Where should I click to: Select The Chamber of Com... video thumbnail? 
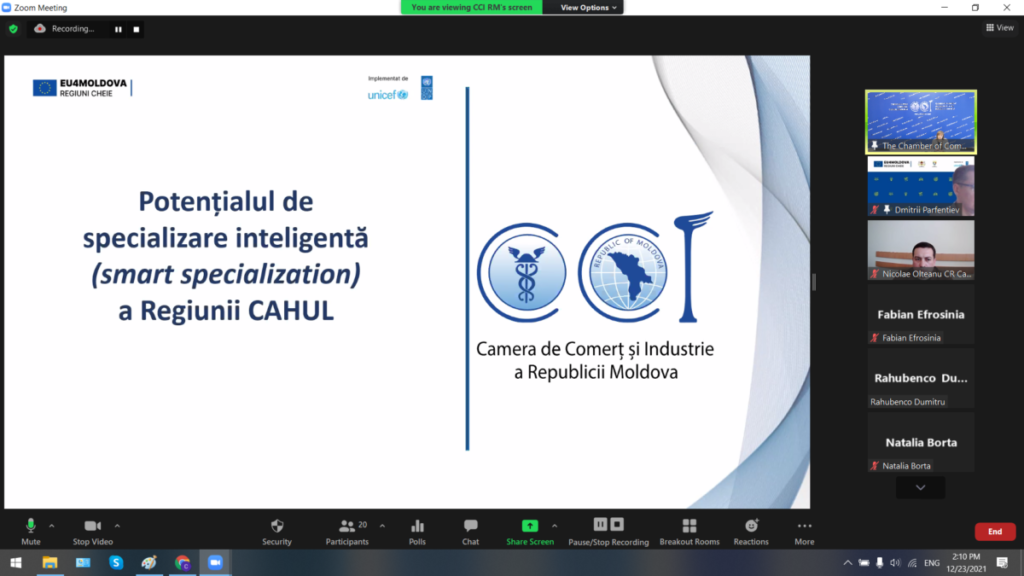[921, 122]
